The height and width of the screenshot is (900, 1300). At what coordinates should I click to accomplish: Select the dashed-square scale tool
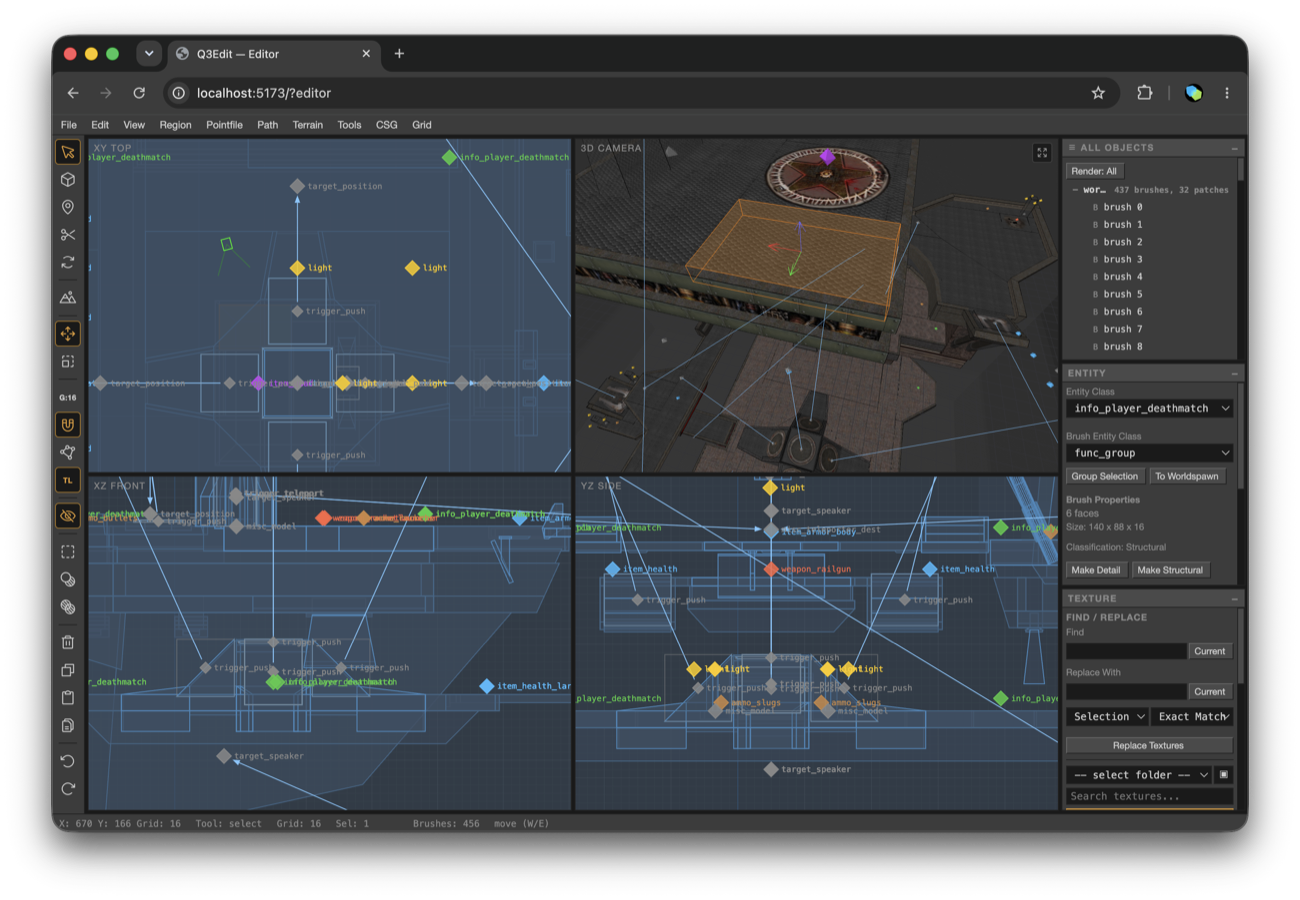point(68,361)
